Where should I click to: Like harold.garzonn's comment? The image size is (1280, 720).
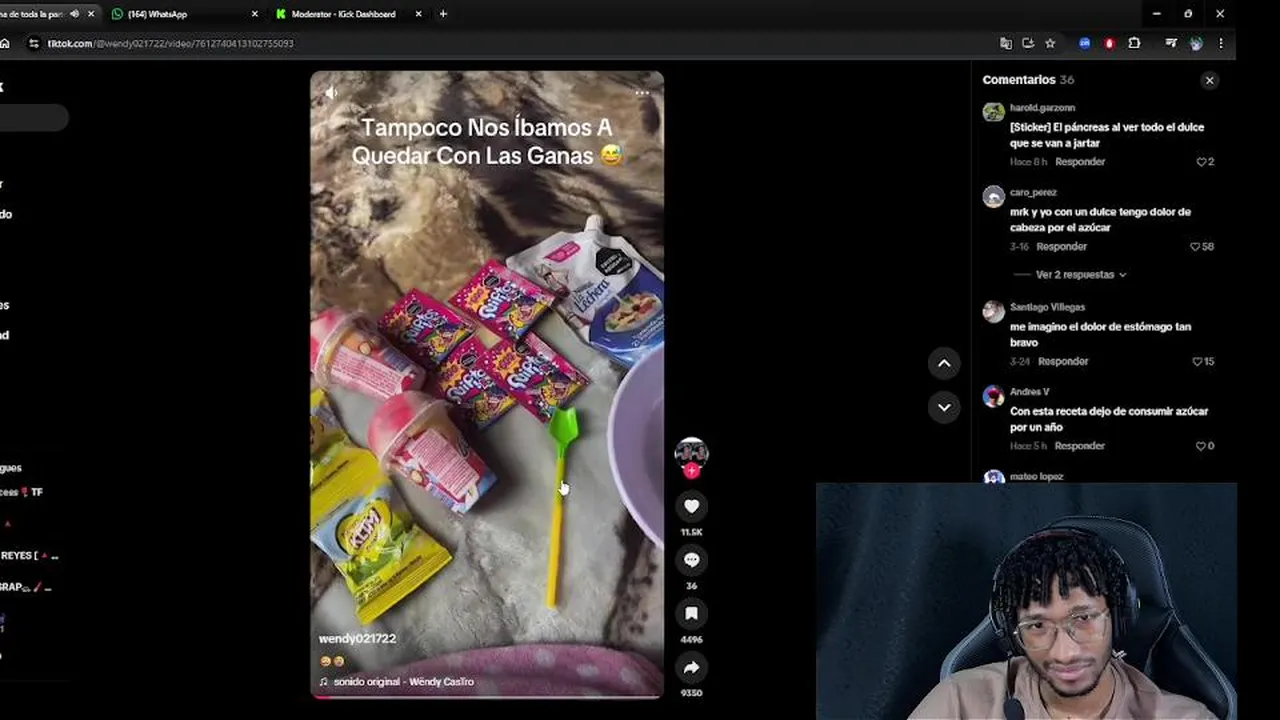coord(1201,162)
